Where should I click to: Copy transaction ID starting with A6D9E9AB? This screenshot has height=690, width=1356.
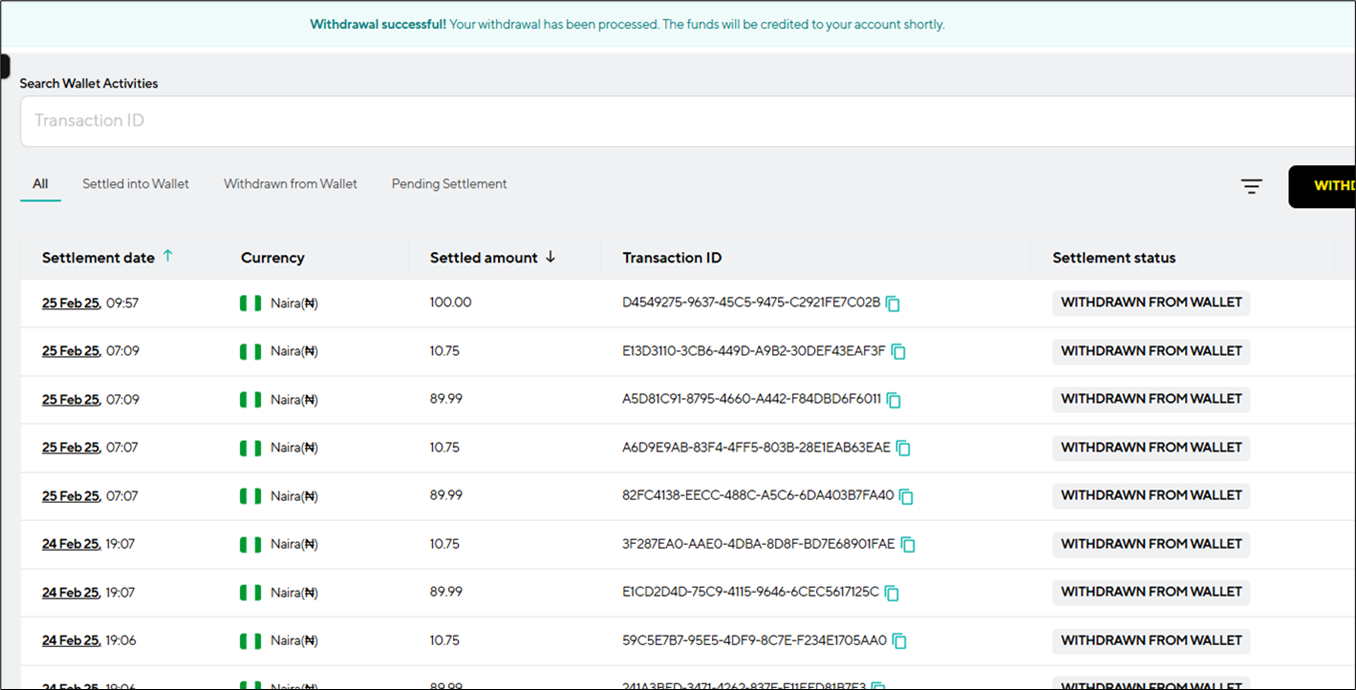[x=903, y=448]
